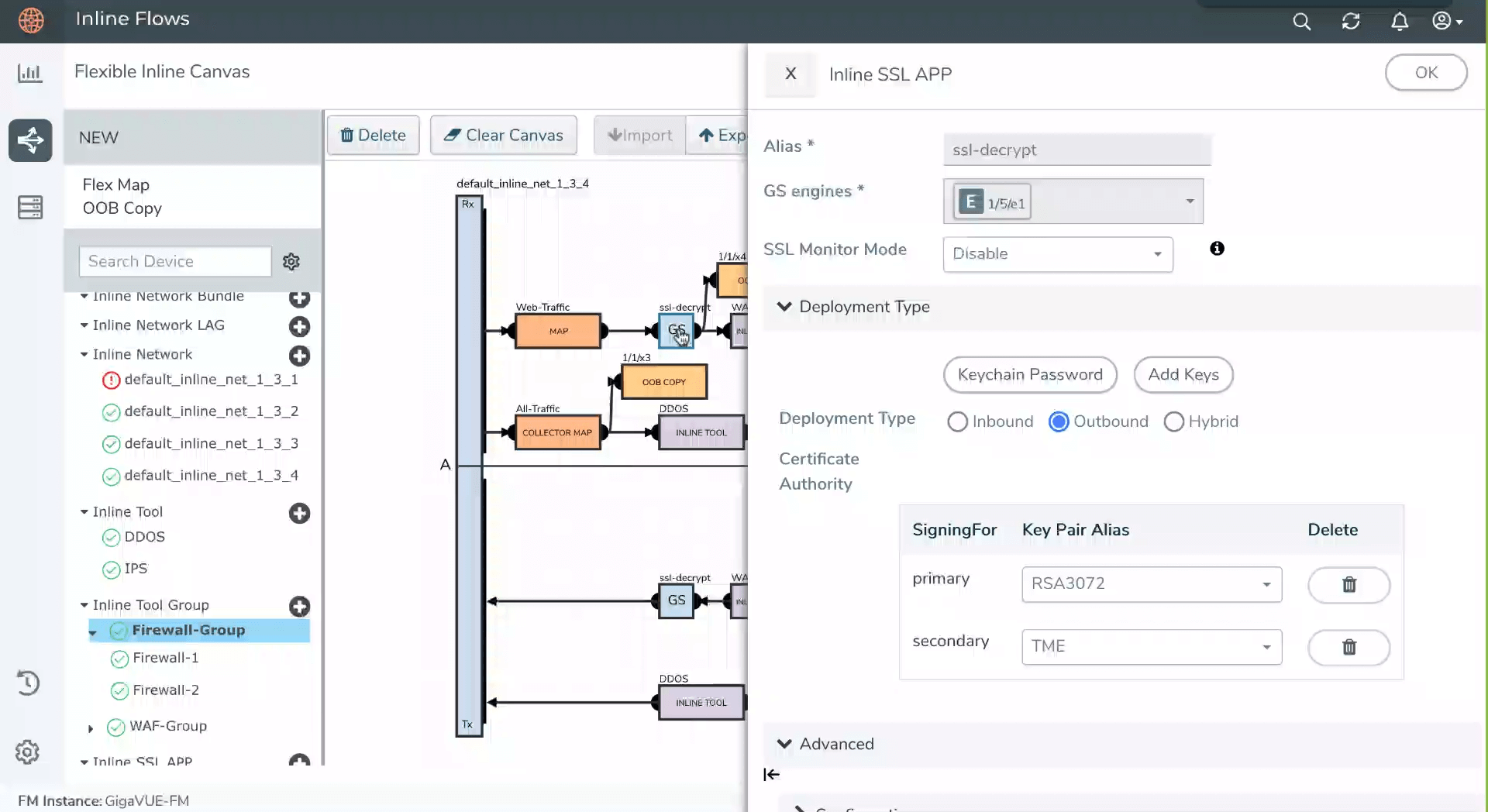Screen dimensions: 1488x812
Task: Select Firewall-Group in device tree
Action: point(188,630)
